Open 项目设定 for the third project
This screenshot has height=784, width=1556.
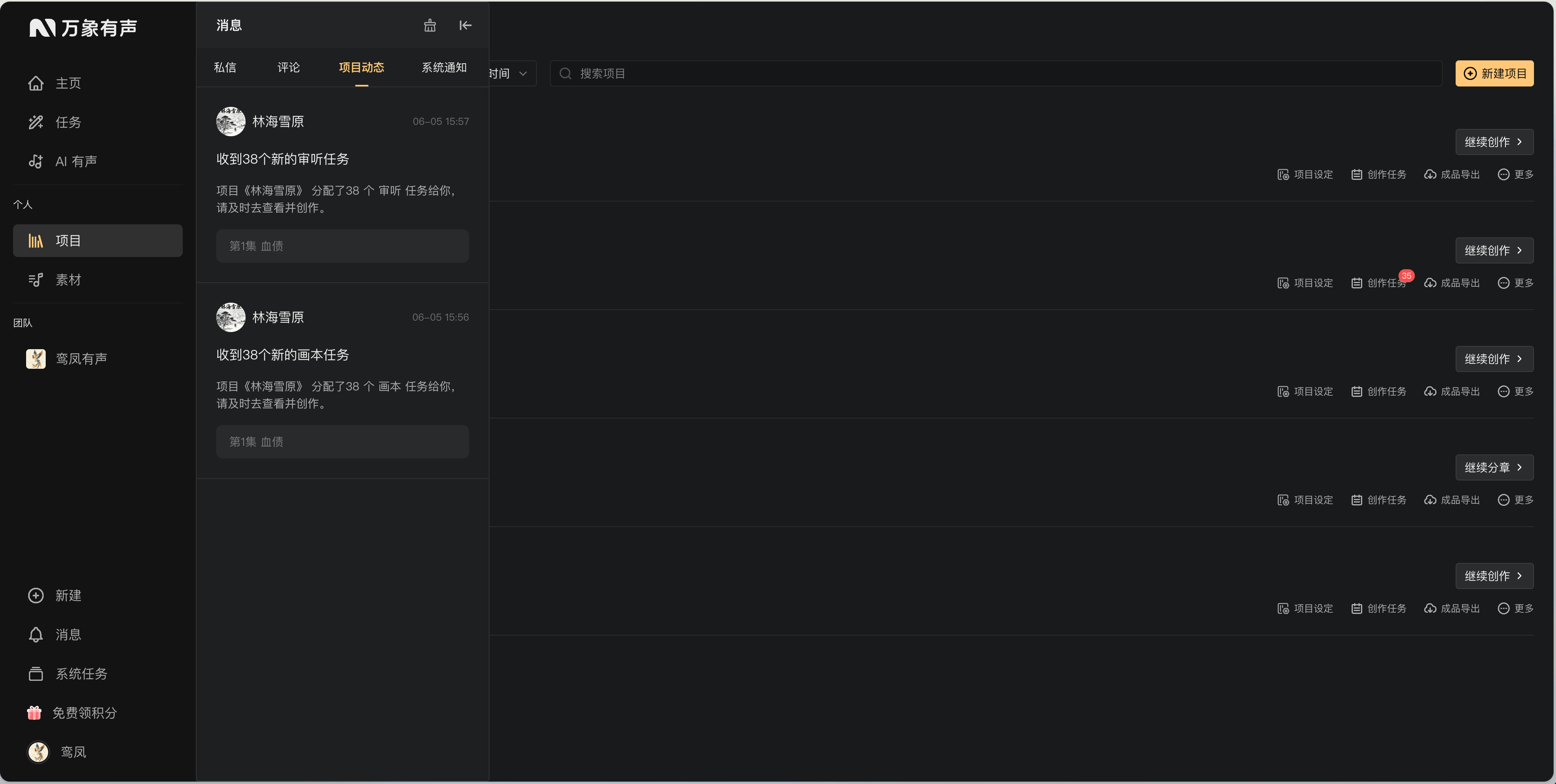[x=1306, y=392]
